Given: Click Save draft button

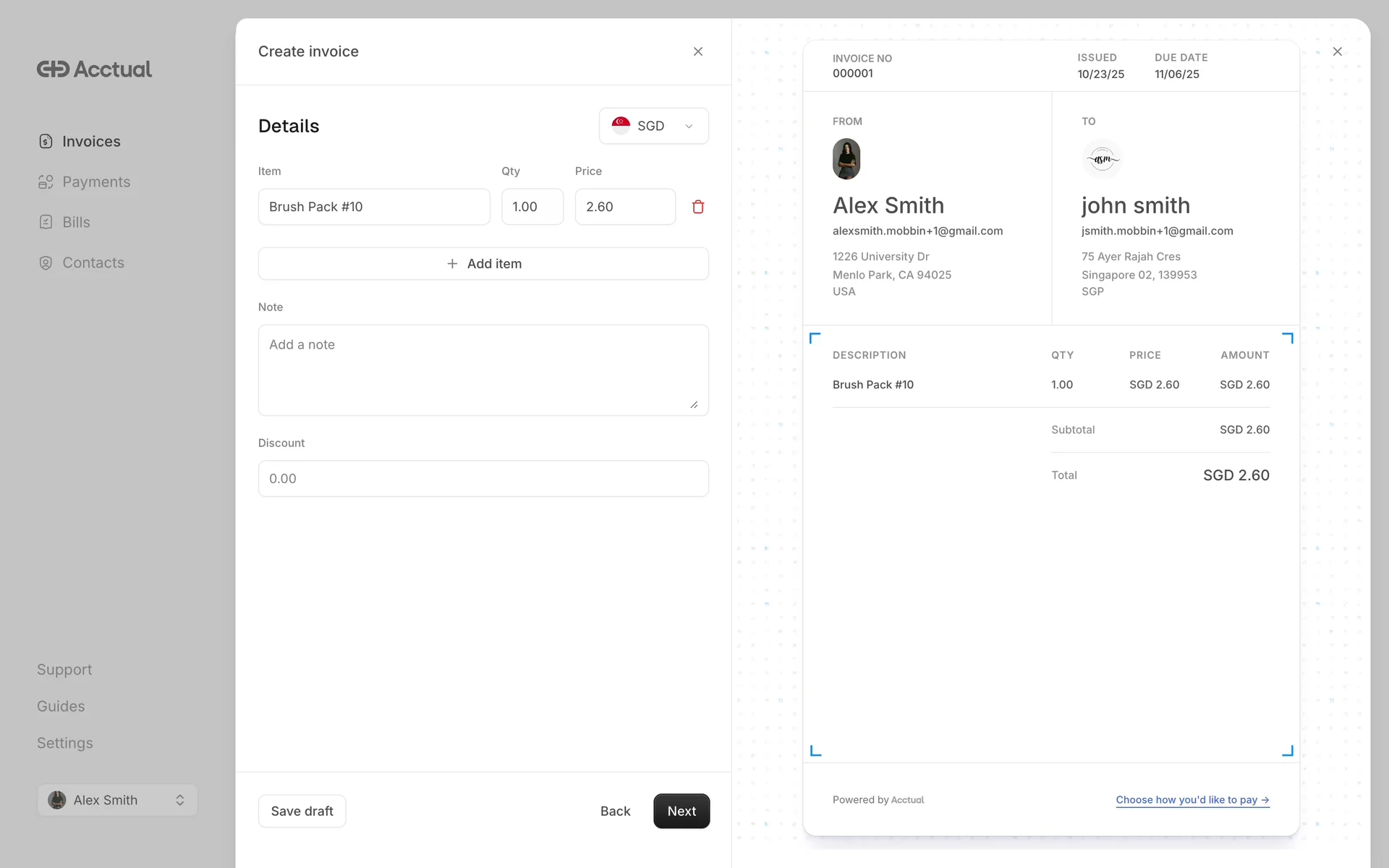Looking at the screenshot, I should pyautogui.click(x=302, y=811).
